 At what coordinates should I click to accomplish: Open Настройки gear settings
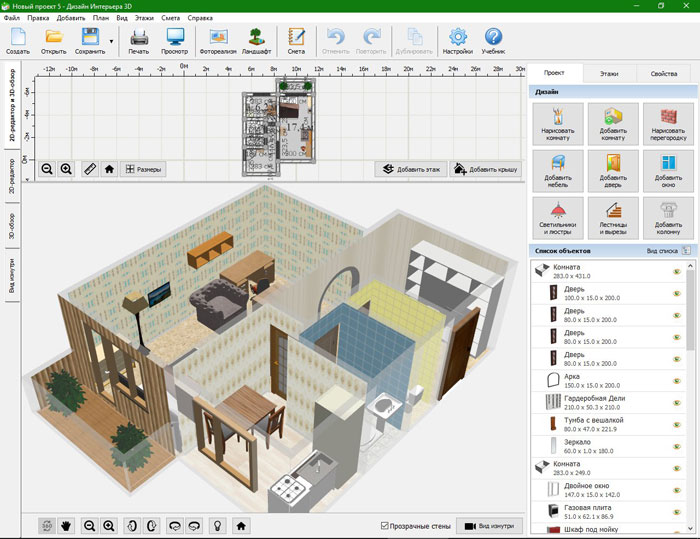(x=458, y=41)
